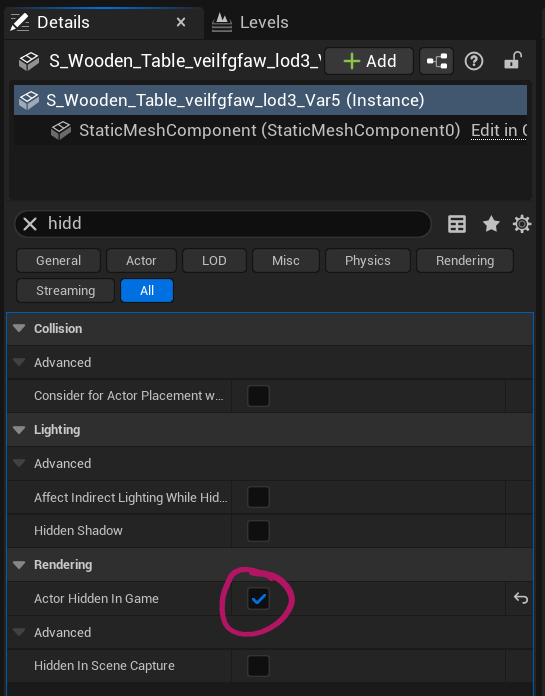
Task: Collapse the Lighting section
Action: 19,430
